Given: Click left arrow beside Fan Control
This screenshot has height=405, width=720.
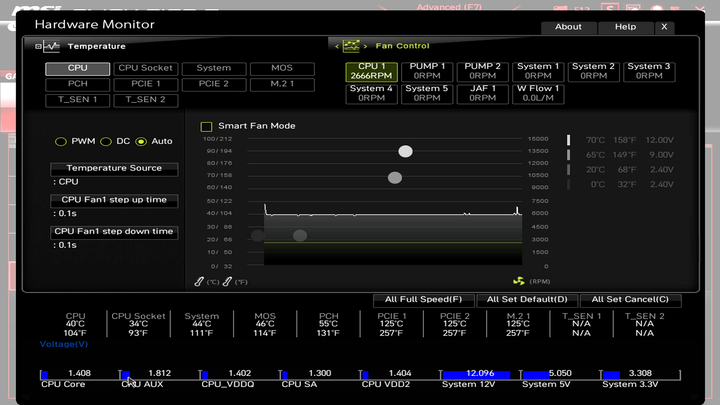Looking at the screenshot, I should (x=337, y=46).
